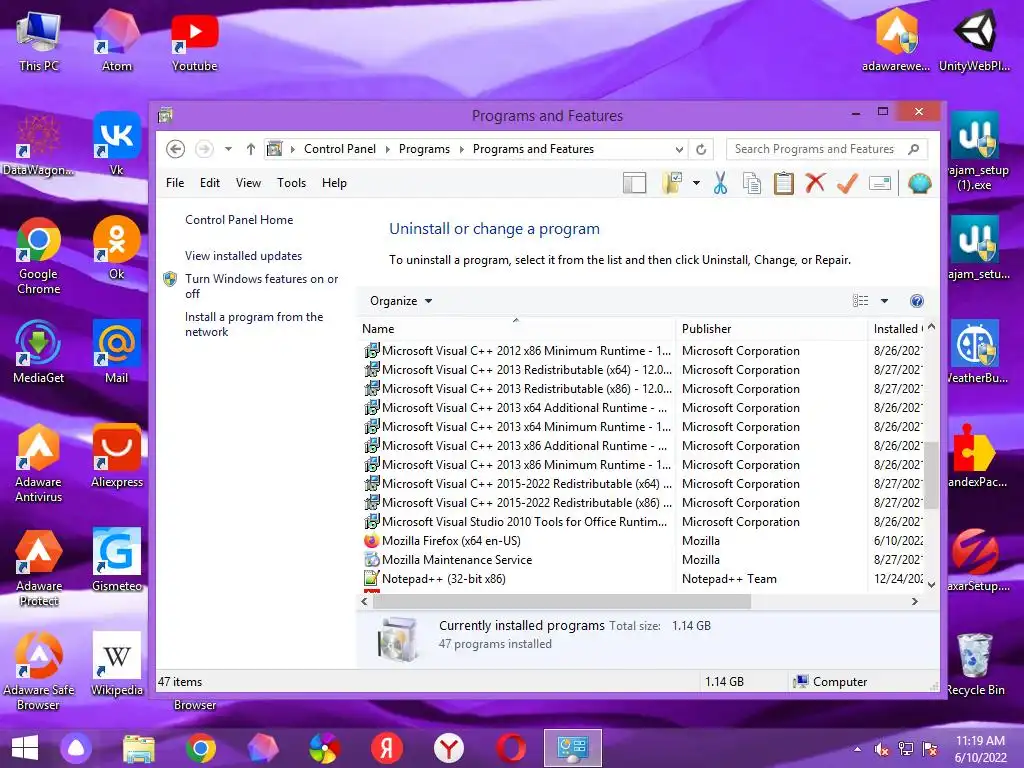Click the Copy toolbar icon
The image size is (1024, 768).
[x=752, y=184]
